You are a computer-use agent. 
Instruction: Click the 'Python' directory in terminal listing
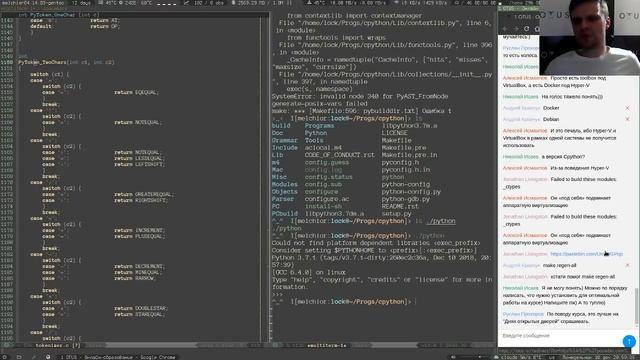click(316, 133)
